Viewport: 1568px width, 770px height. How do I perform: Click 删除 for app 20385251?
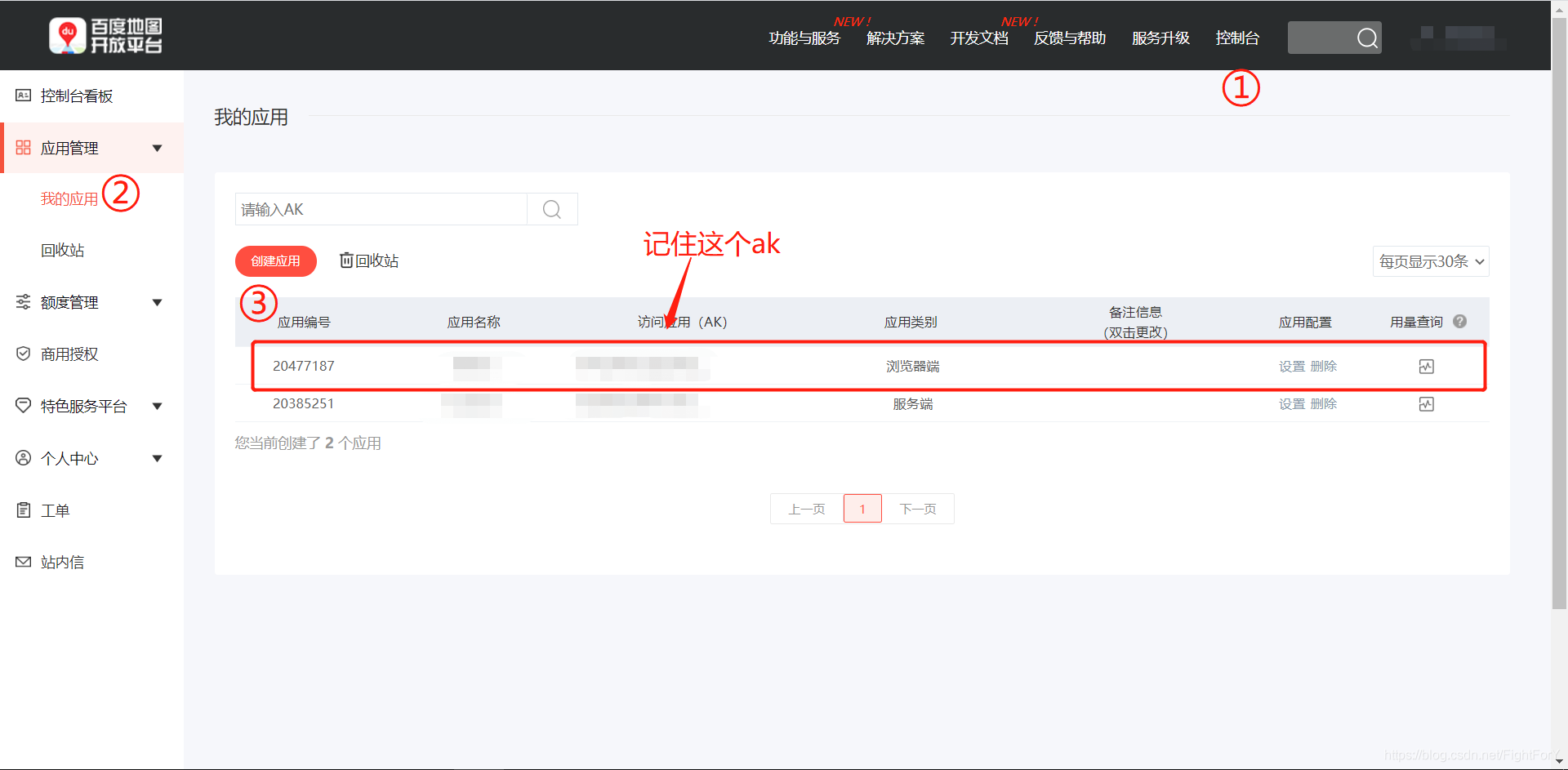pyautogui.click(x=1324, y=404)
